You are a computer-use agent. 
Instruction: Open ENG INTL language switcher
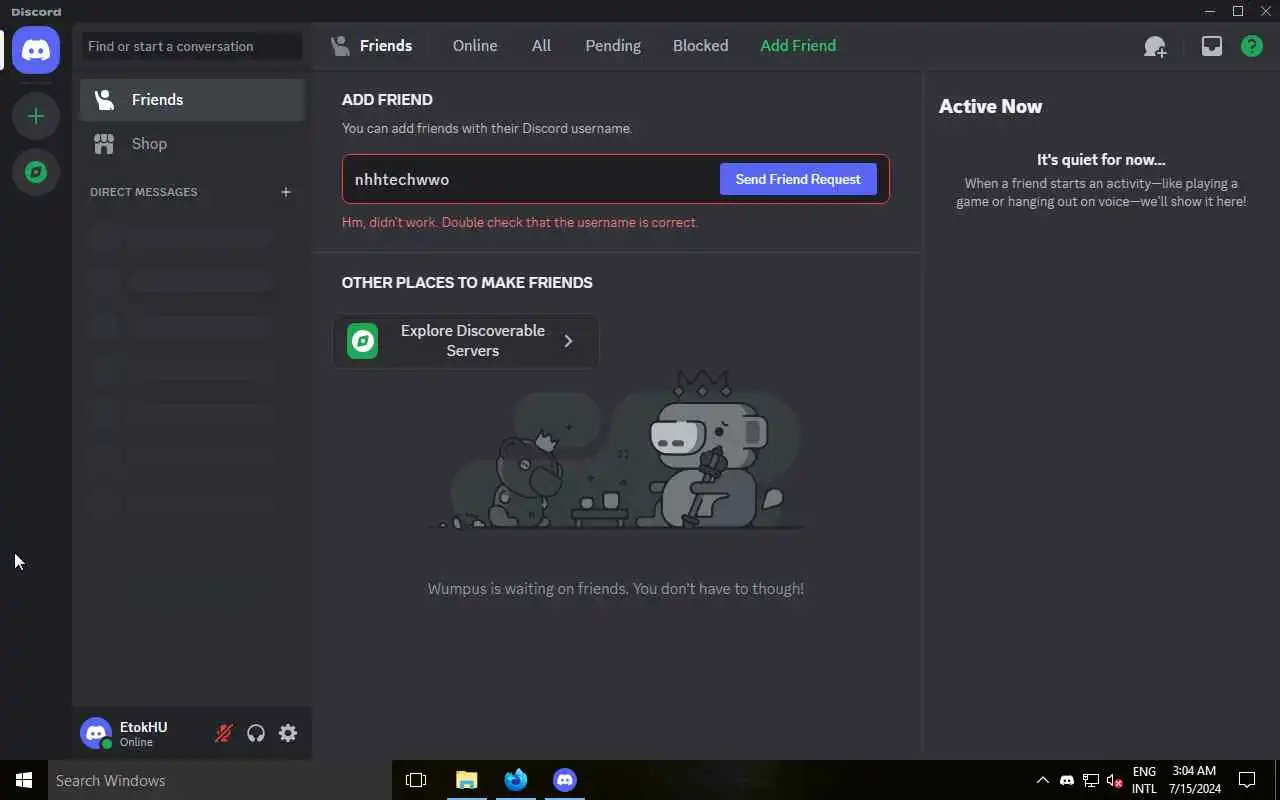pos(1144,780)
